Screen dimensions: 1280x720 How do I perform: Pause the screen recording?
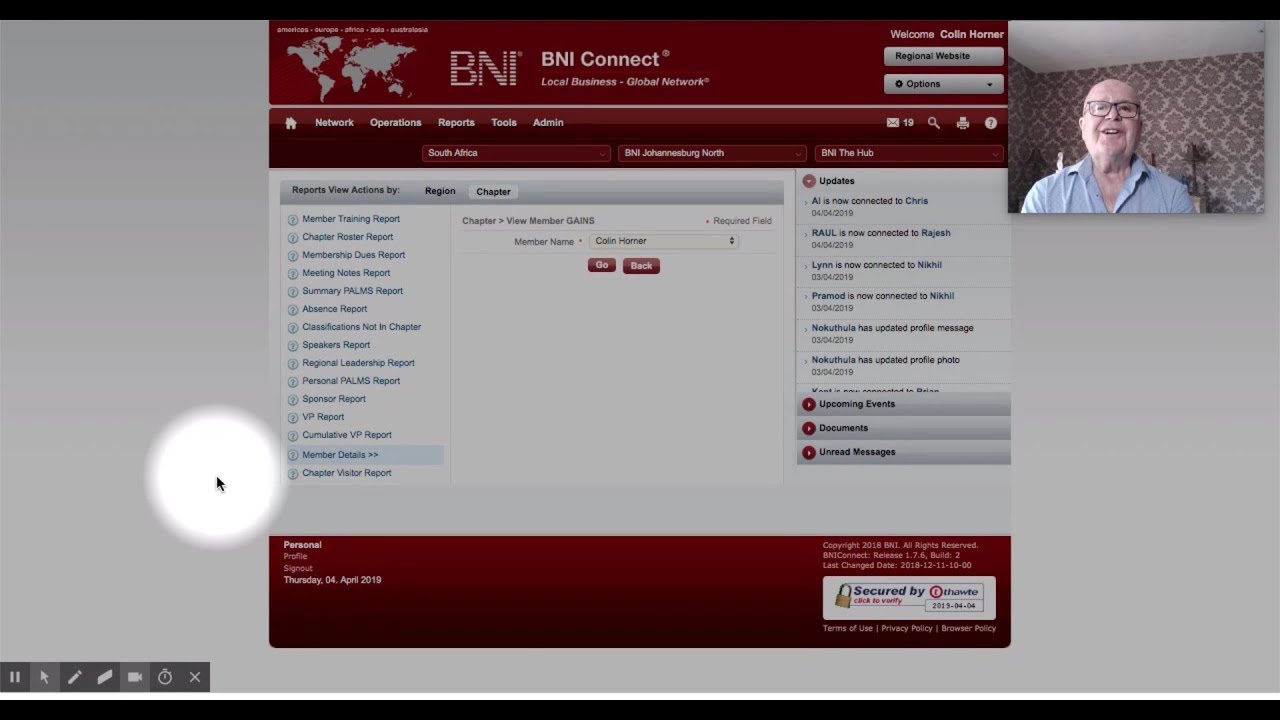click(15, 677)
